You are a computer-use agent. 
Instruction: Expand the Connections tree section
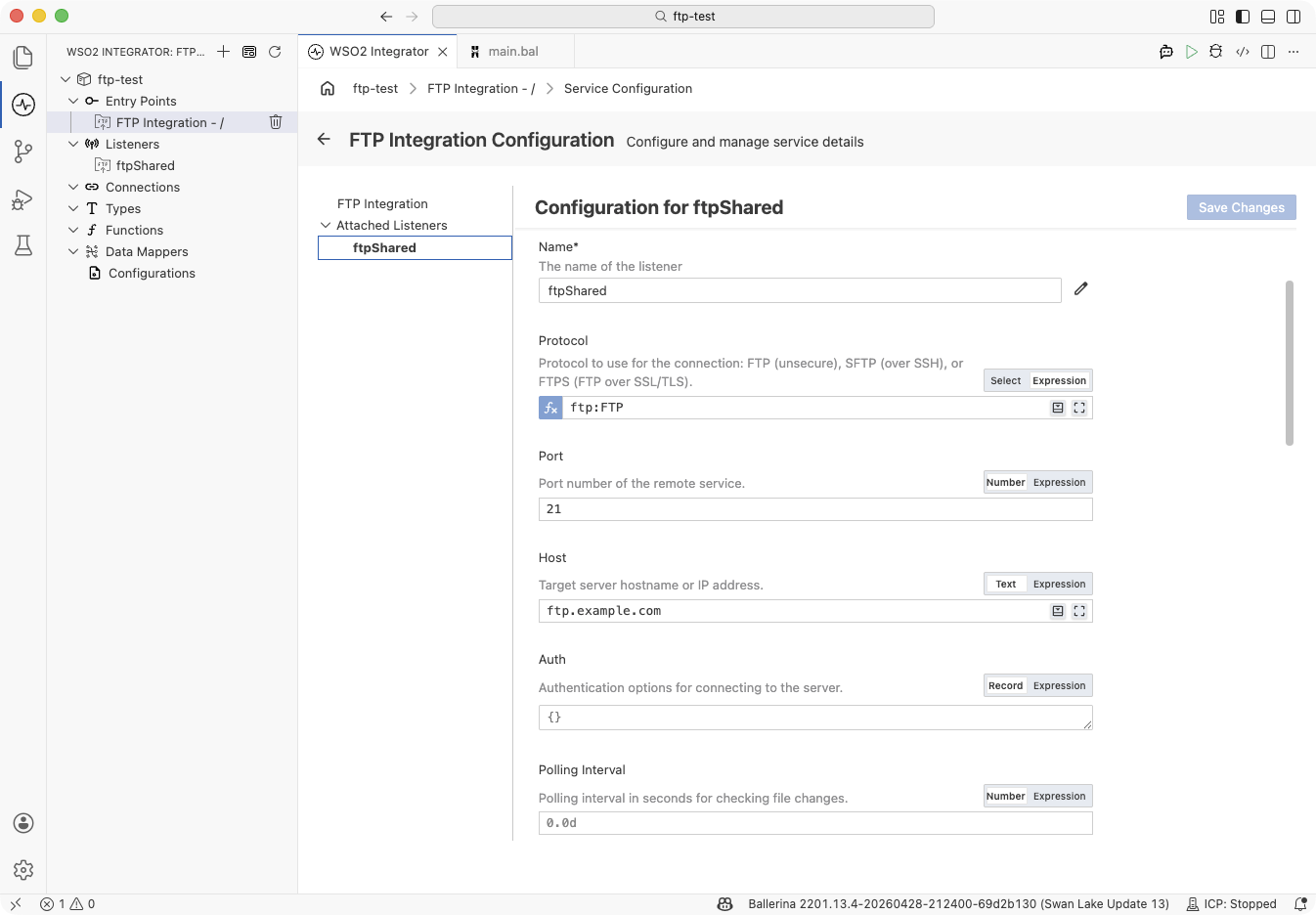click(x=73, y=187)
